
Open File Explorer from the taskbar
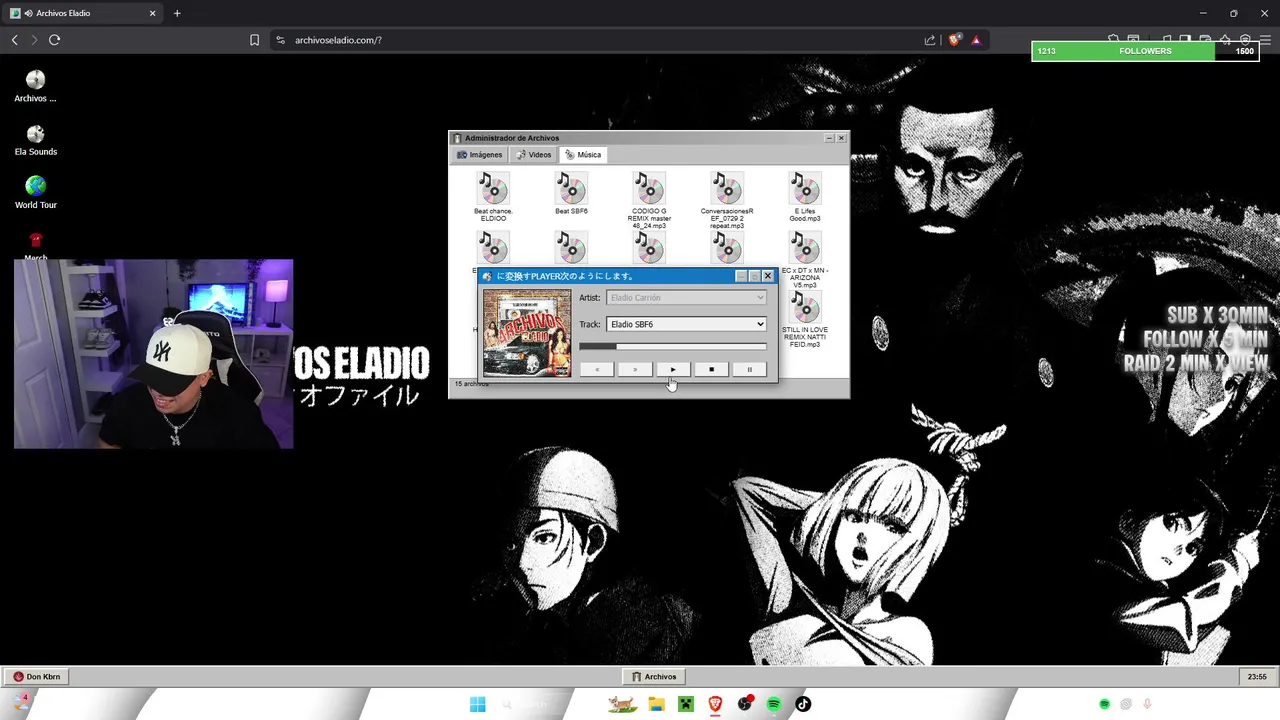[656, 704]
